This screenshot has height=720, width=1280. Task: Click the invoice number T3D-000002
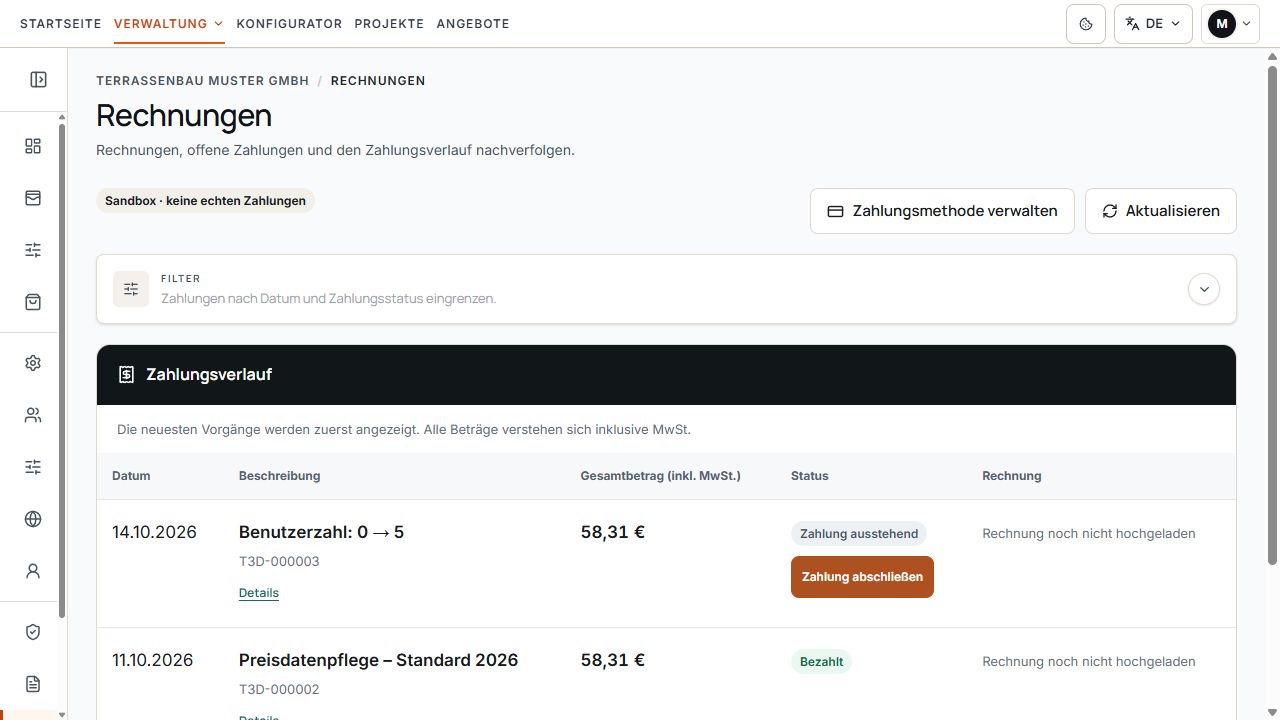(279, 689)
